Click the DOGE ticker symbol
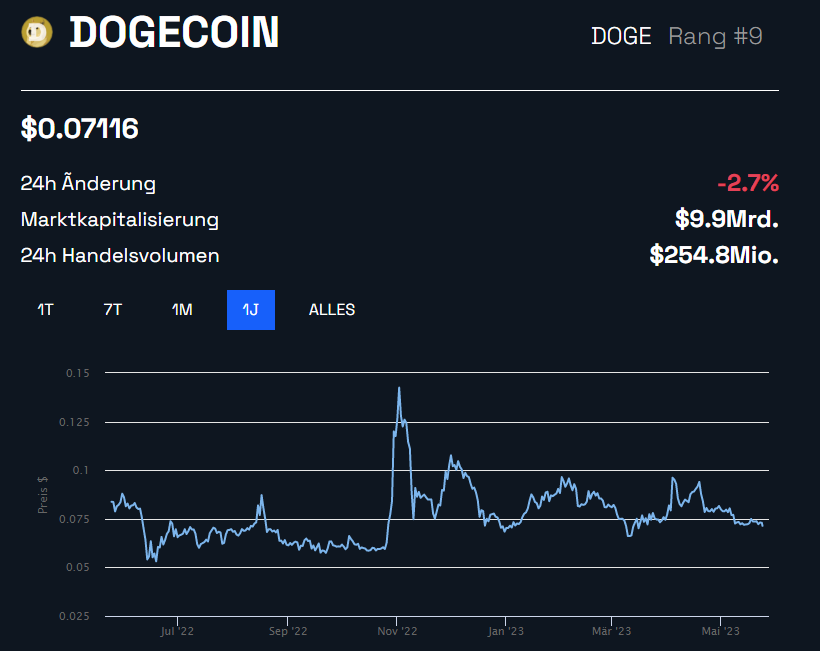Viewport: 820px width, 651px height. click(x=620, y=35)
